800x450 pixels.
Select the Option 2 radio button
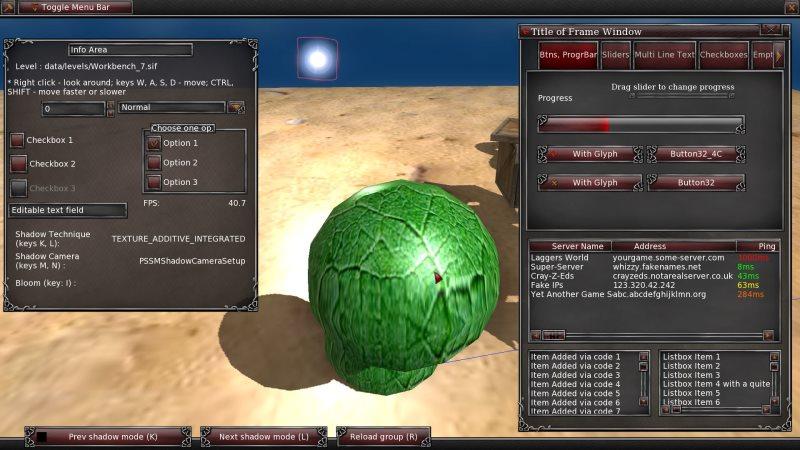153,162
